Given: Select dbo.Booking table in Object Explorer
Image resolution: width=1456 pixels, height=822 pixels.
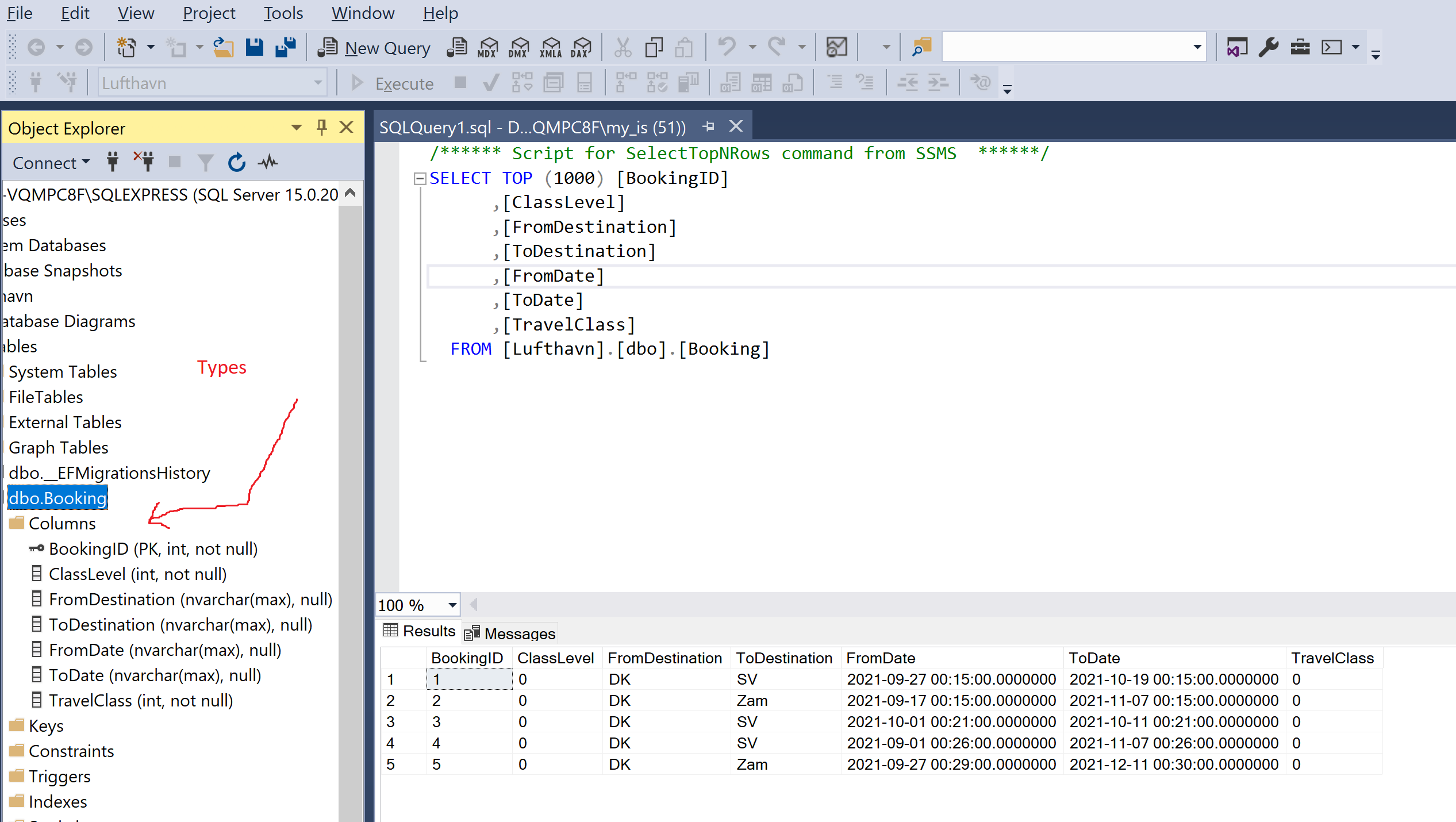Looking at the screenshot, I should click(56, 497).
